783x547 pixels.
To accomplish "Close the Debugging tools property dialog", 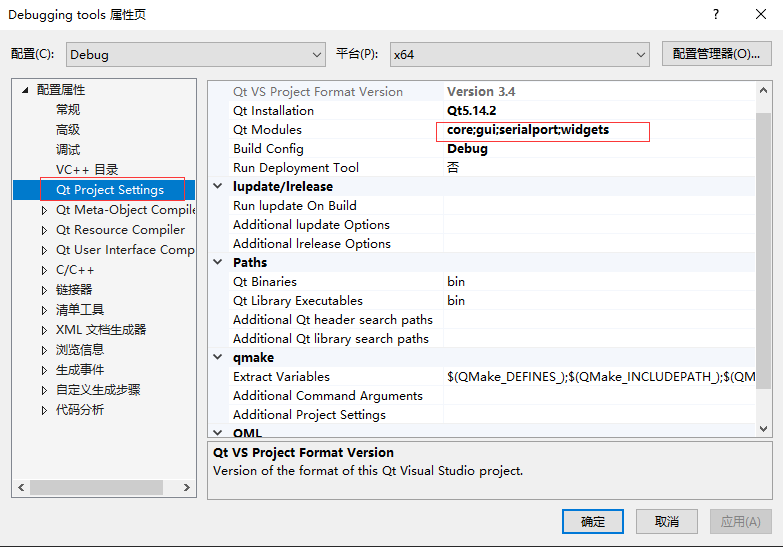I will point(761,14).
